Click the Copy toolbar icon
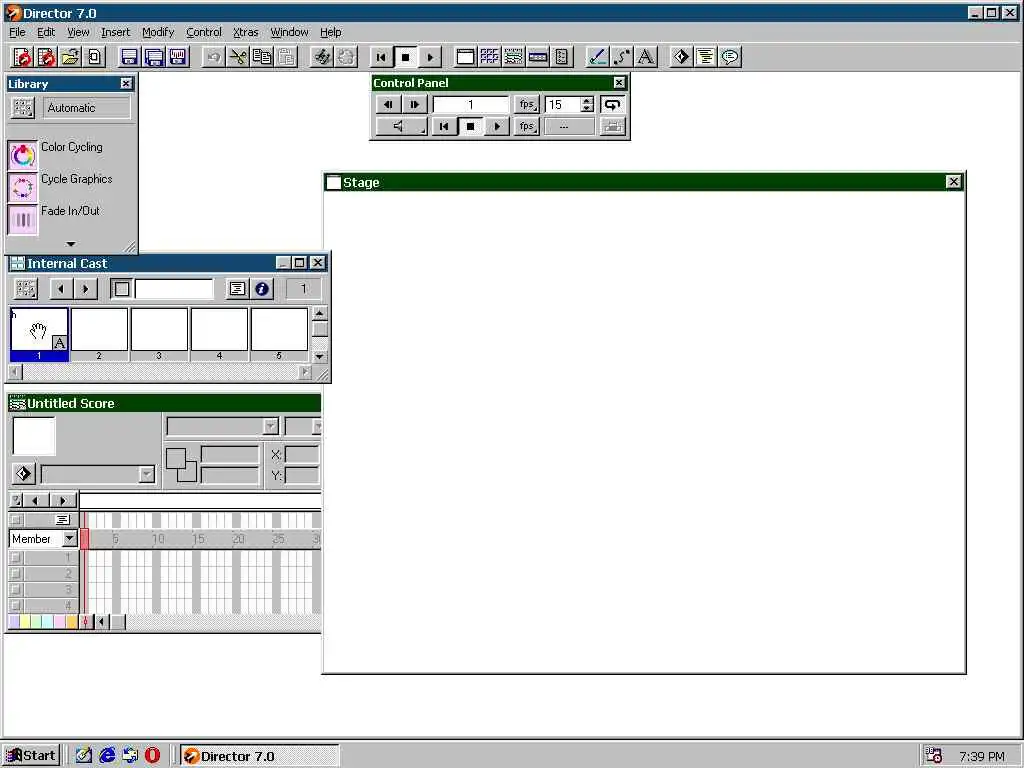Screen dimensions: 1024x768 coord(262,57)
